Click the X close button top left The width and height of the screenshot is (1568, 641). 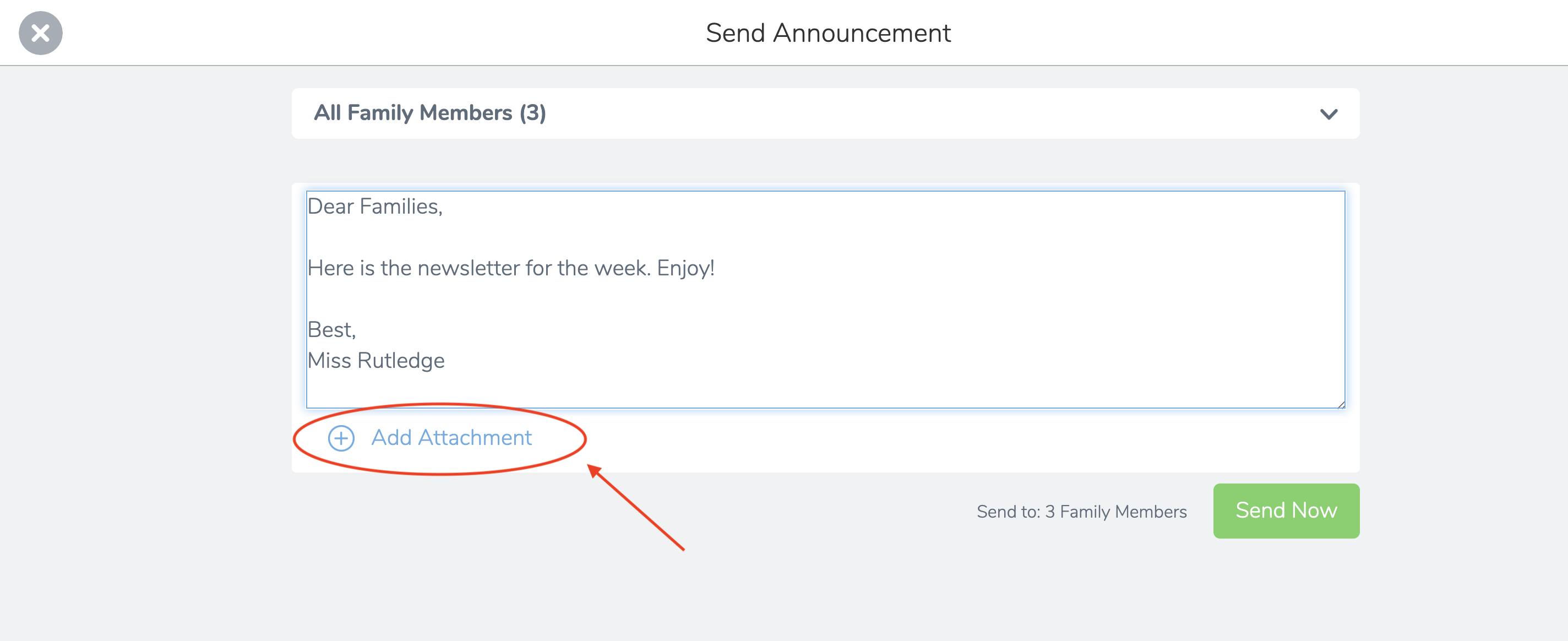pyautogui.click(x=39, y=33)
